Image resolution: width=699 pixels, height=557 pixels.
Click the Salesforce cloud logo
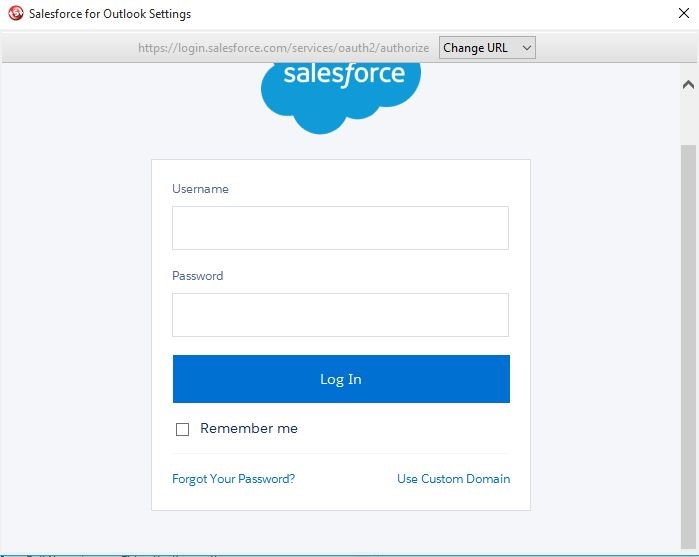[x=341, y=98]
